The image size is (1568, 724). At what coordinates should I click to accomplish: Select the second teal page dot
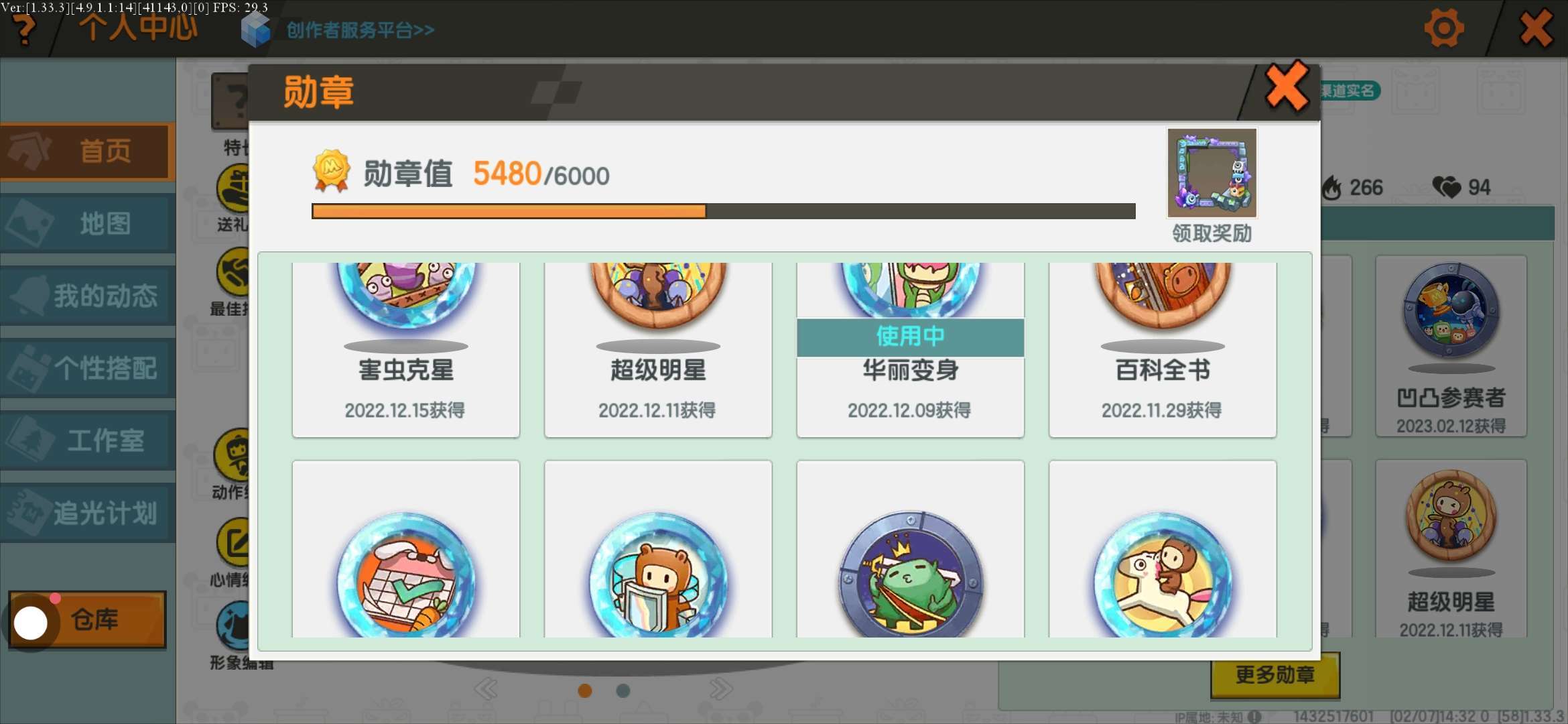pos(623,690)
